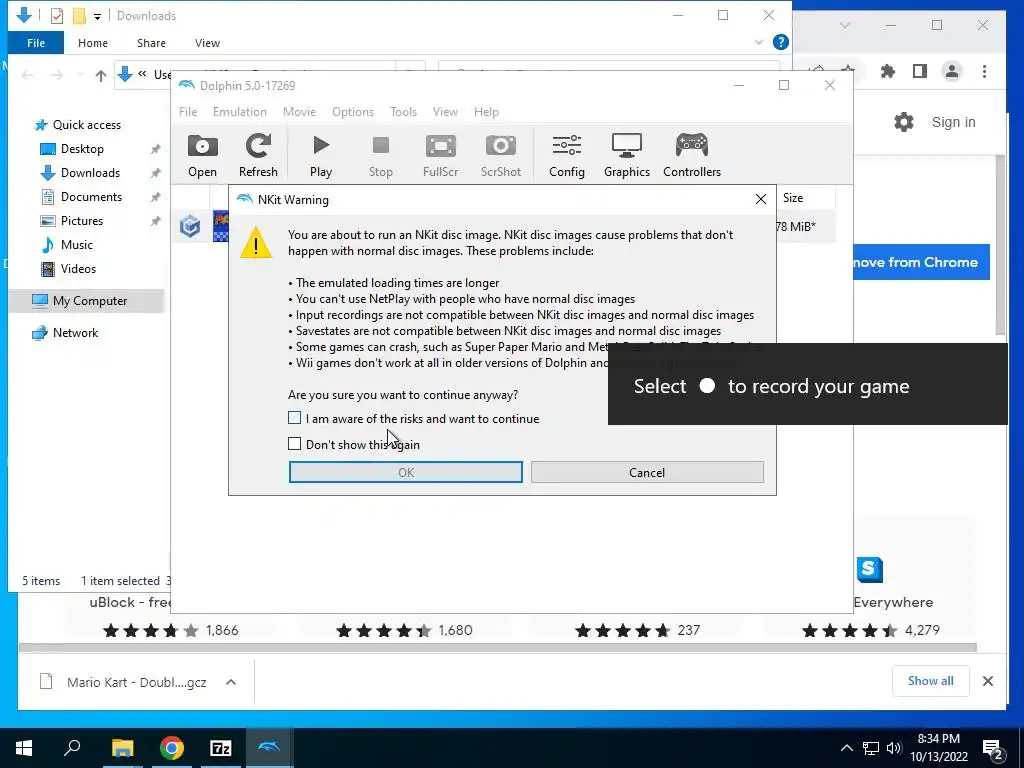1024x768 pixels.
Task: Click Open icon in Dolphin toolbar
Action: 202,155
